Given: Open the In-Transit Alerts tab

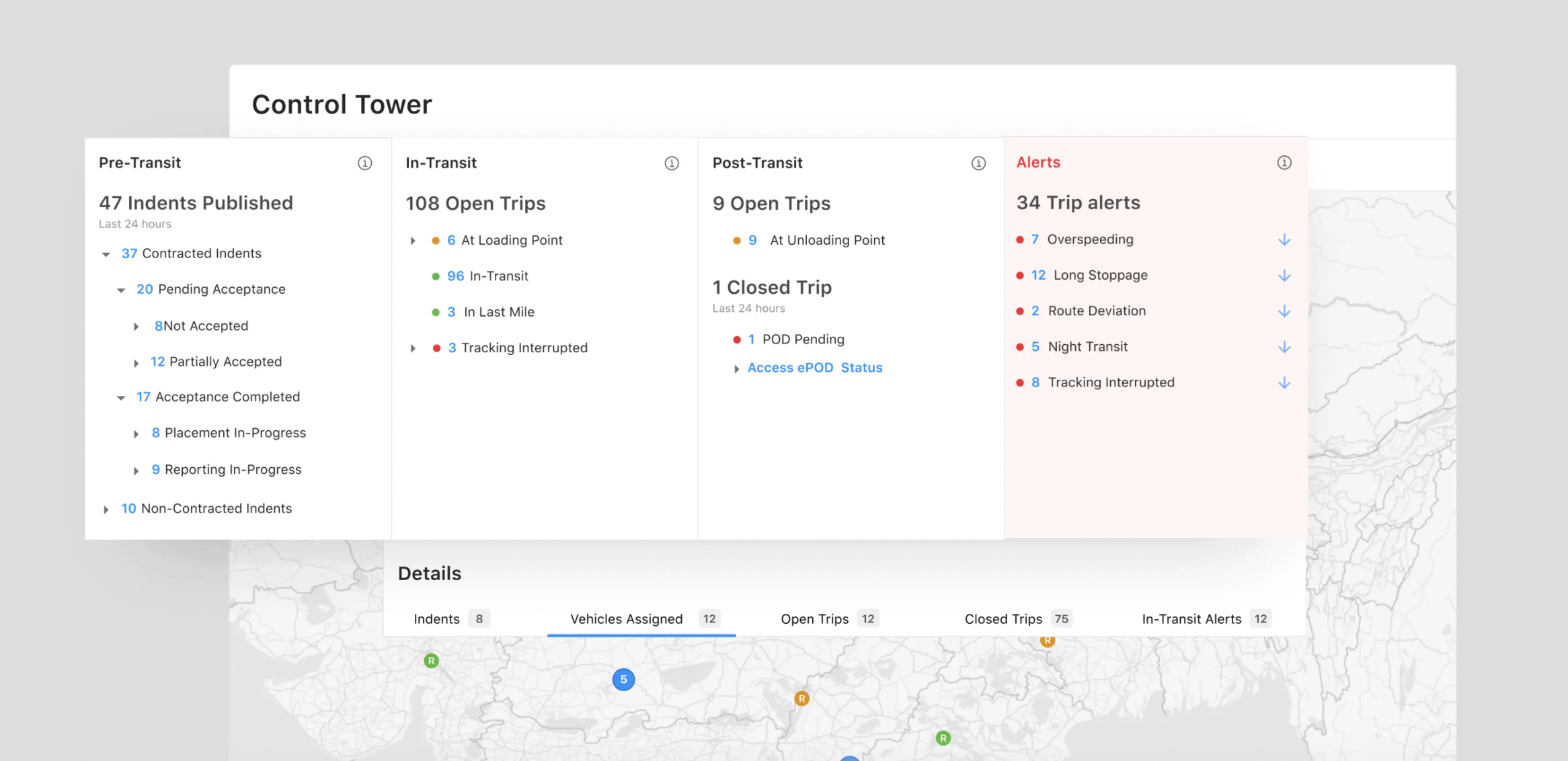Looking at the screenshot, I should 1191,618.
